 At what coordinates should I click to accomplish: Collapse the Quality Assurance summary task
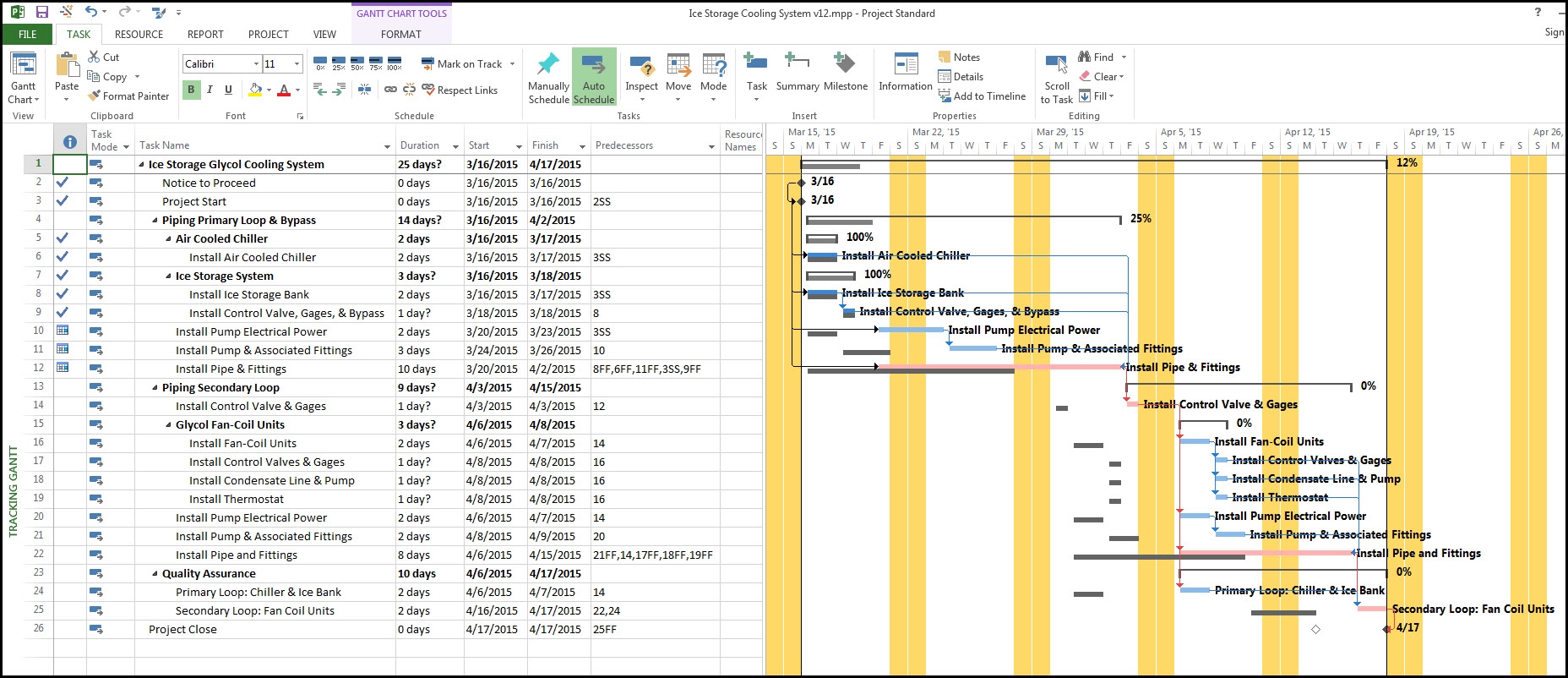[x=155, y=574]
